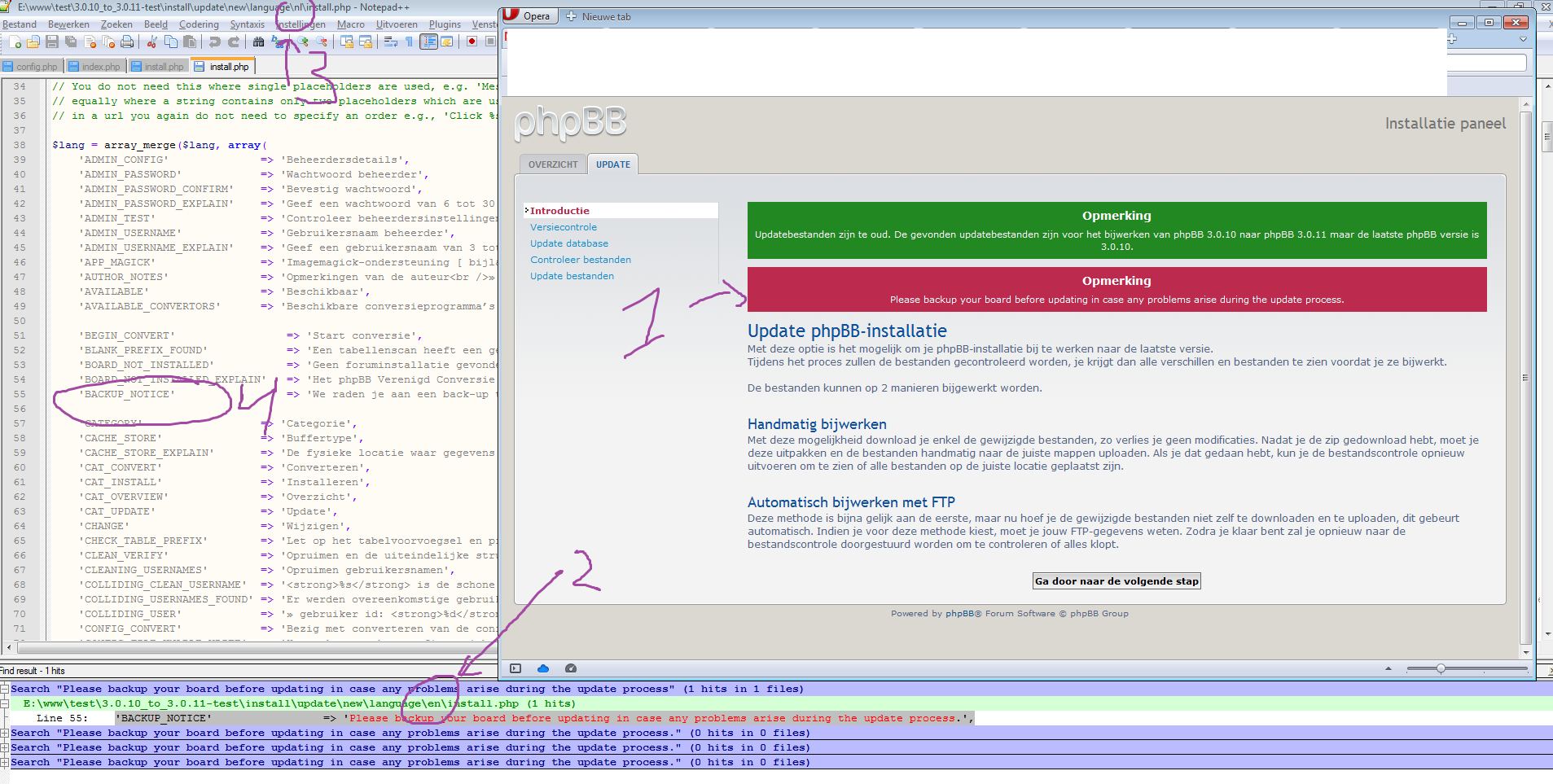Open the Update database sidebar link

(569, 243)
